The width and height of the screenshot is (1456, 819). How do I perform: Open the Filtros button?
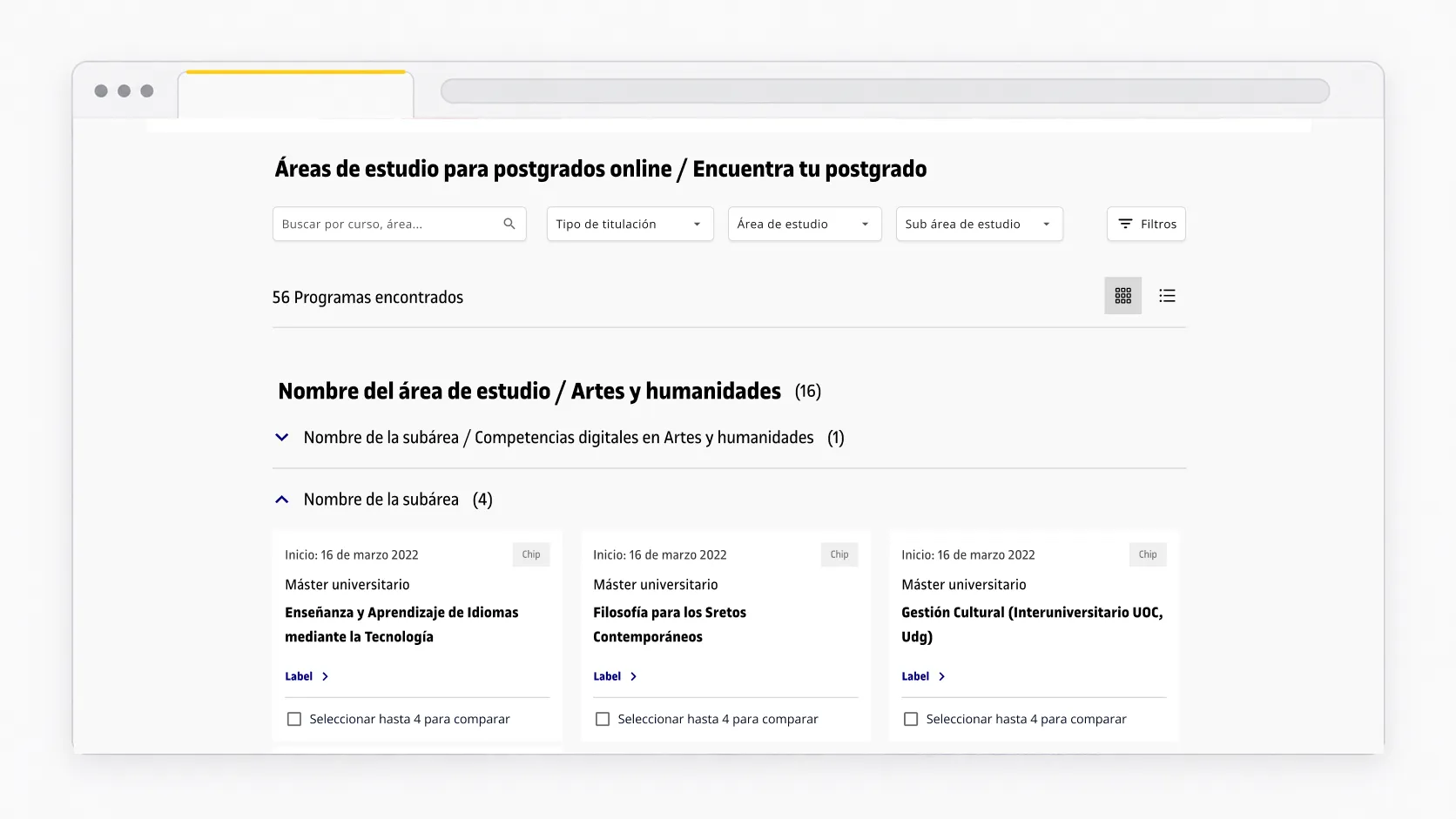1146,224
